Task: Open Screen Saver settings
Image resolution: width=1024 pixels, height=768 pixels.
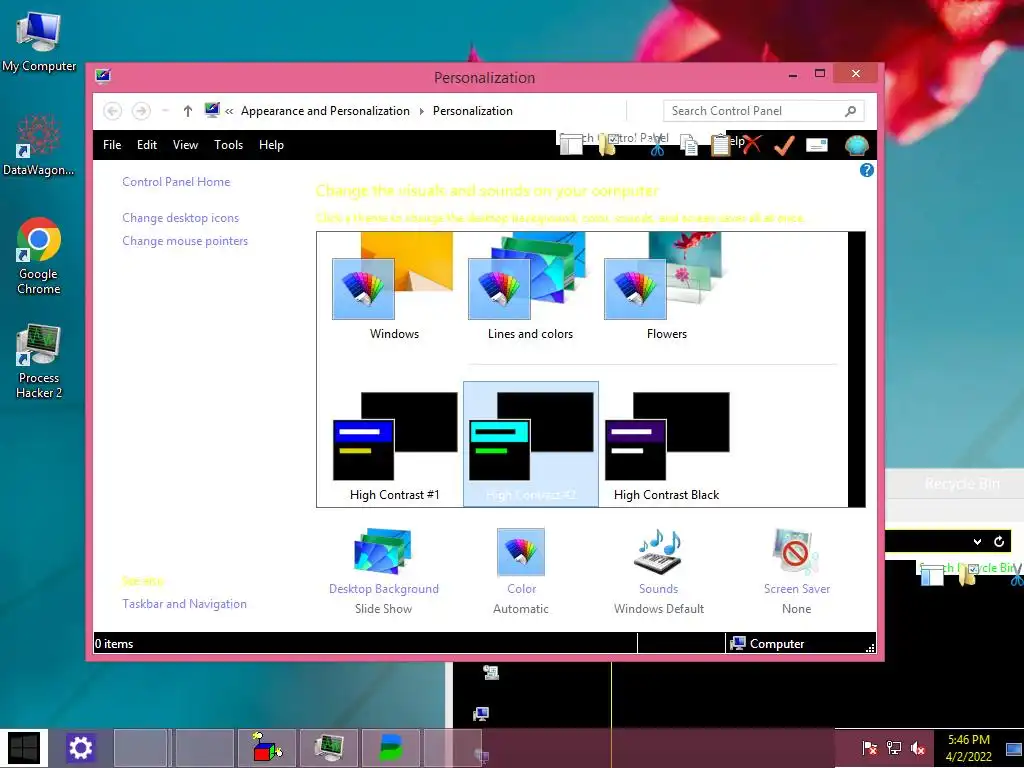Action: tap(797, 572)
